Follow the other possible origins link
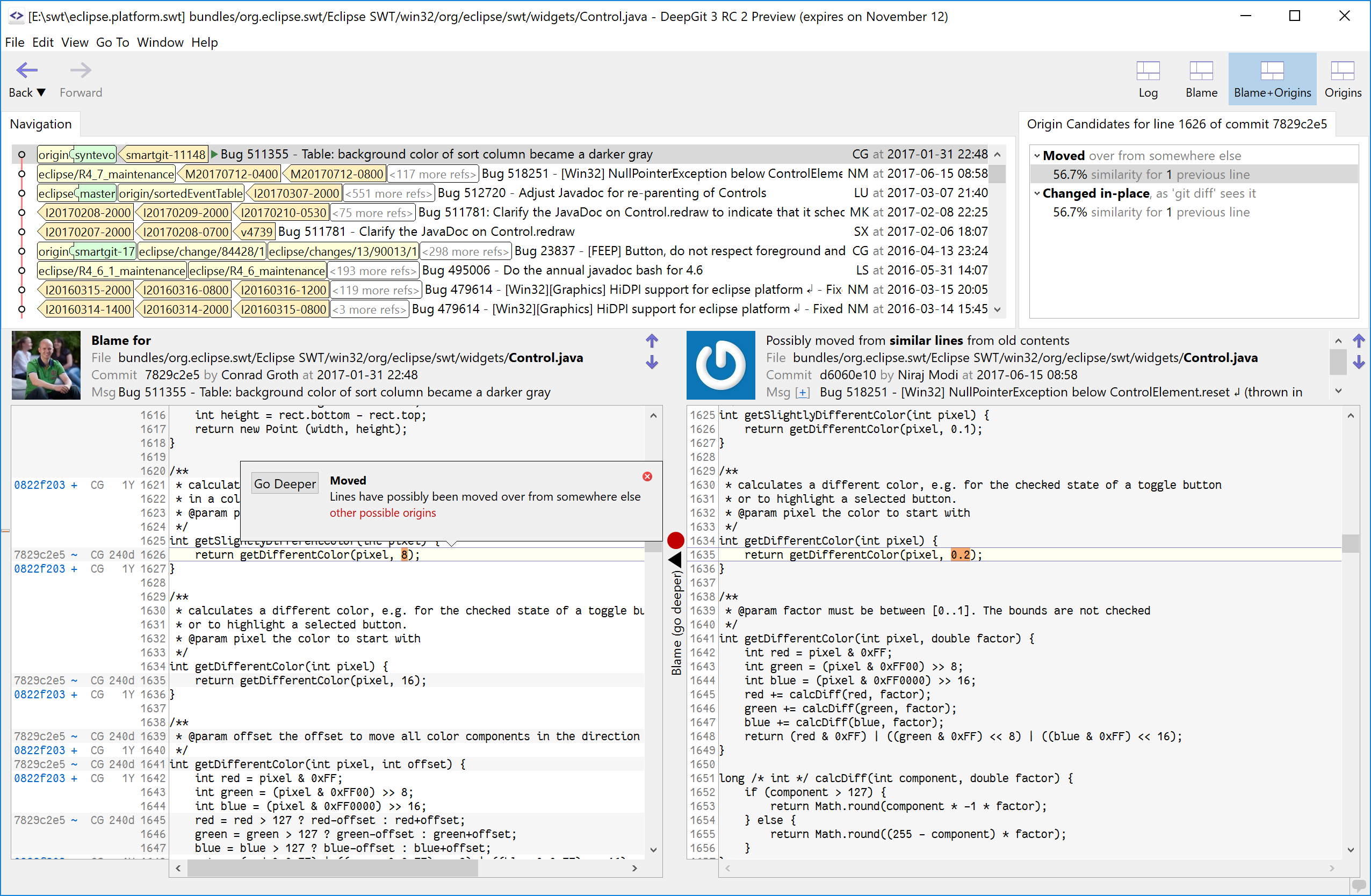Screen dimensions: 1371x896 tap(383, 512)
